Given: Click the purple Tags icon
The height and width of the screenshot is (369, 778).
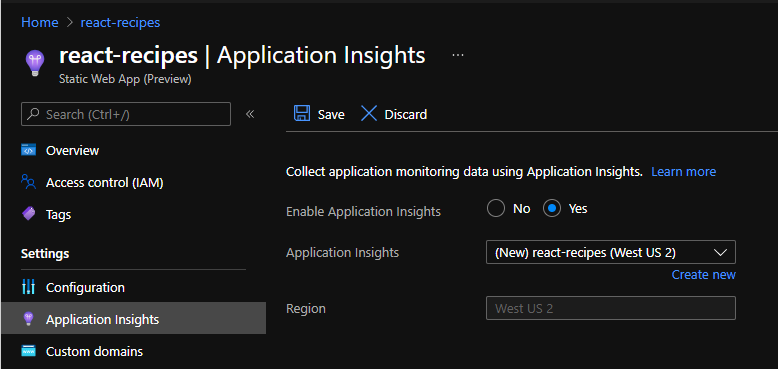Looking at the screenshot, I should point(29,214).
